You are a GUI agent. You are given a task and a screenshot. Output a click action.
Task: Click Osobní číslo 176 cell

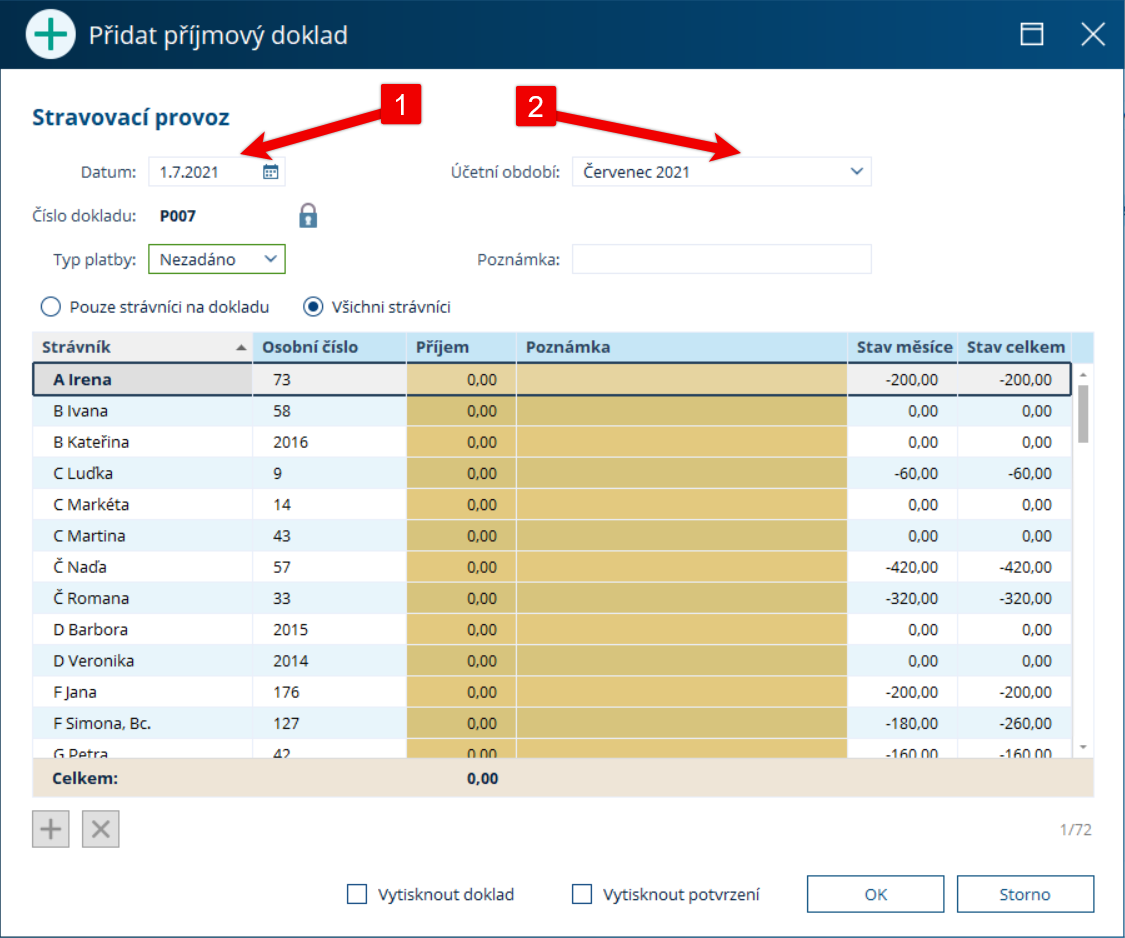tap(329, 692)
